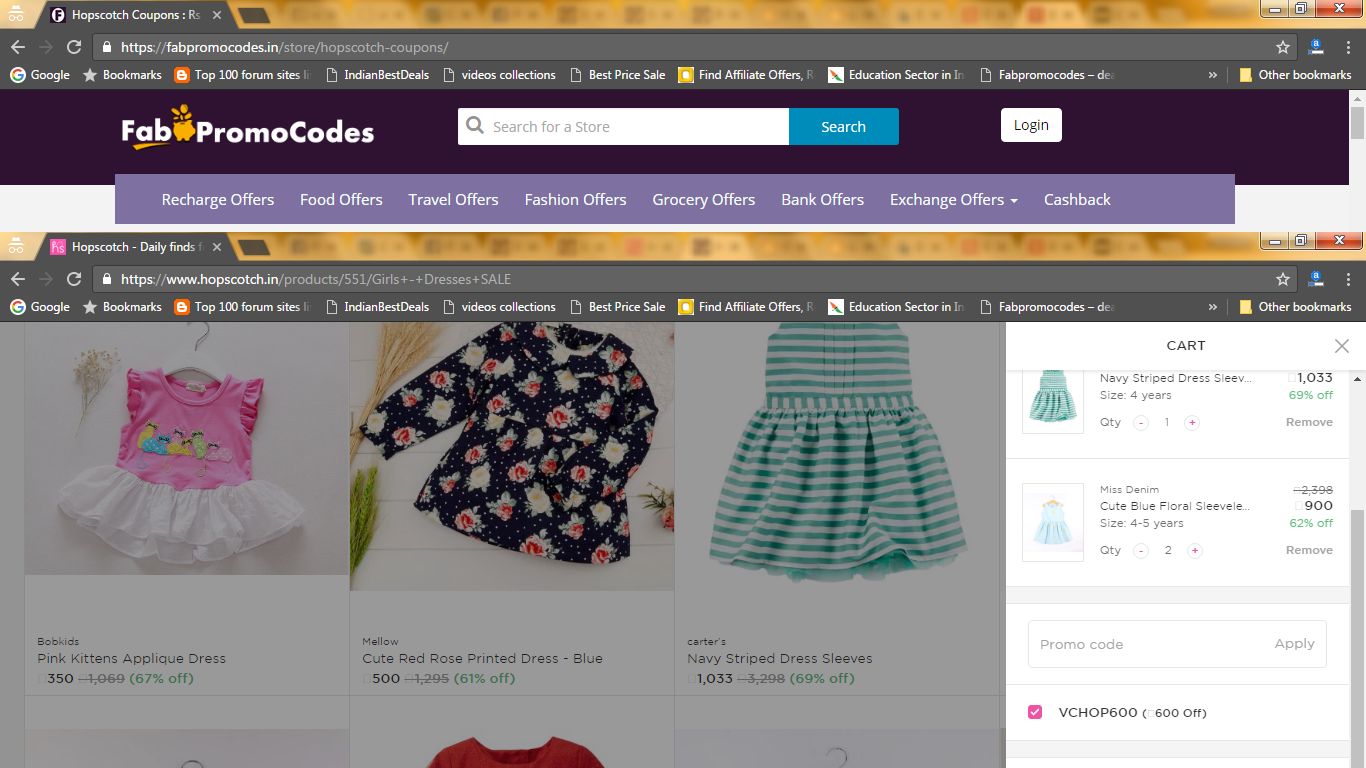Open Find Affiliate Offers bookmark in fabpromocodes window
The height and width of the screenshot is (768, 1366).
pos(746,75)
